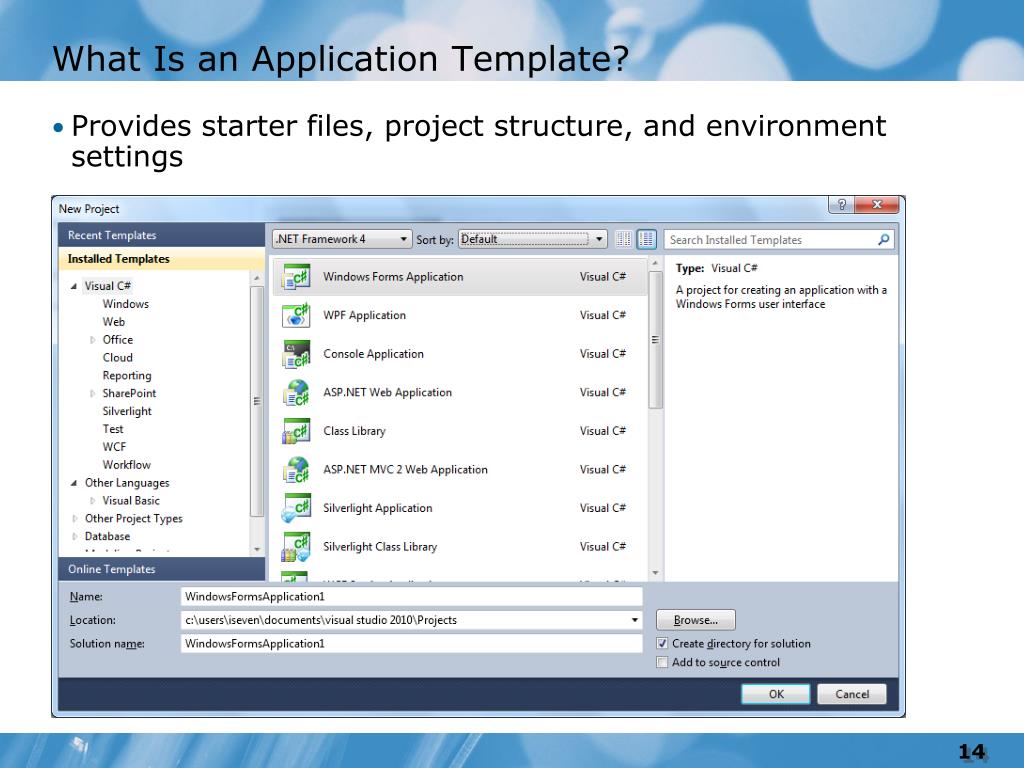Image resolution: width=1024 pixels, height=768 pixels.
Task: Select 'WPF Application' template name
Action: (x=364, y=315)
